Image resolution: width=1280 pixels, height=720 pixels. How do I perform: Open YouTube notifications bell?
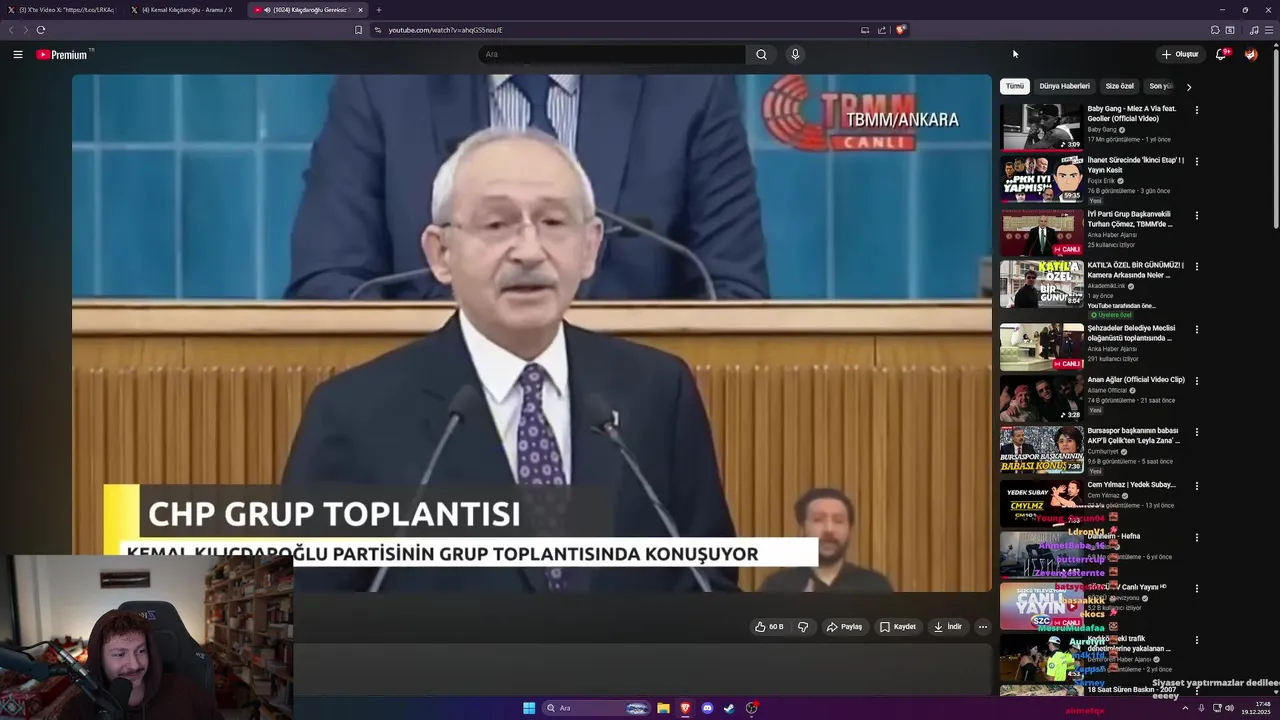tap(1221, 54)
